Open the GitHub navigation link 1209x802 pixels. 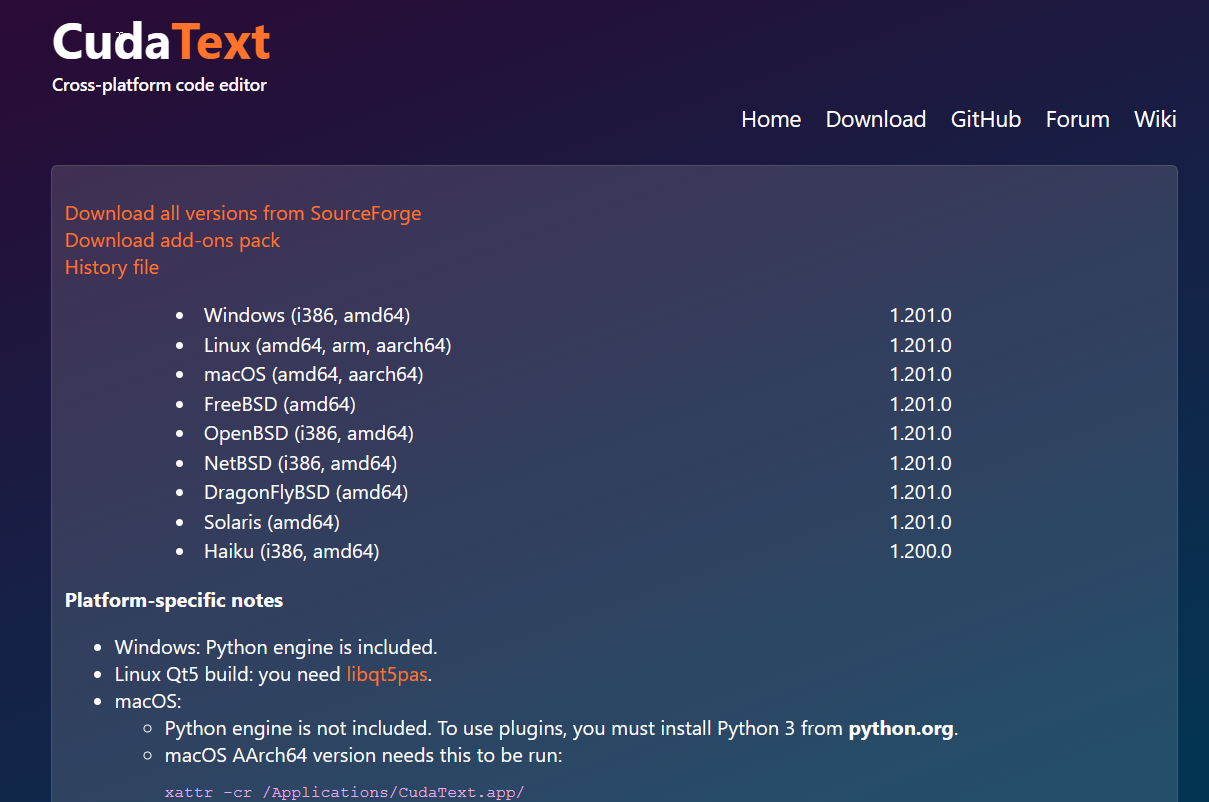[985, 119]
